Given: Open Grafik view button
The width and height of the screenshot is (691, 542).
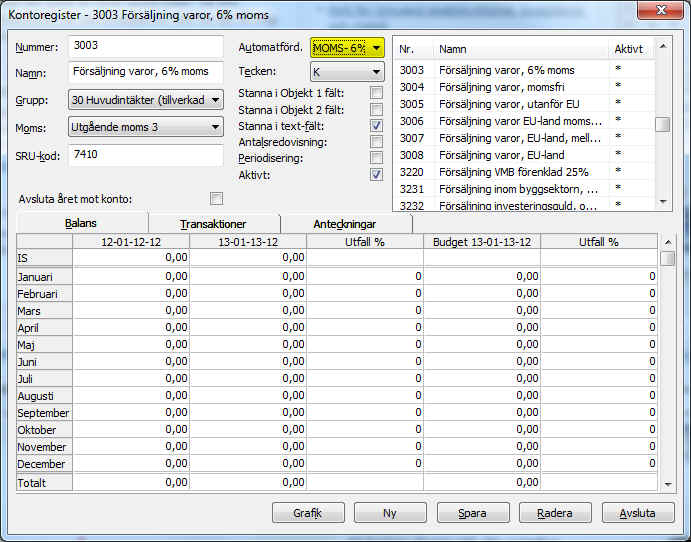Looking at the screenshot, I should 307,513.
